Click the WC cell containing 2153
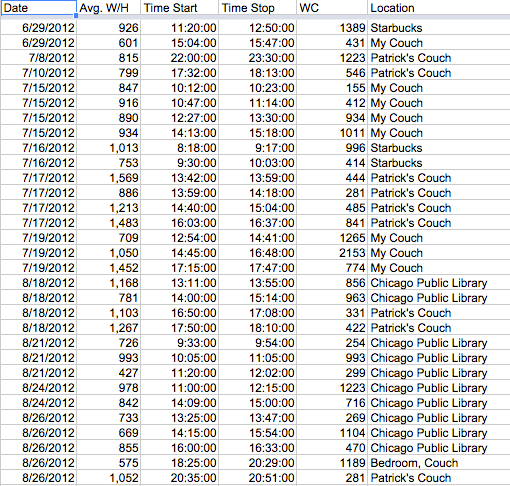 (x=332, y=253)
